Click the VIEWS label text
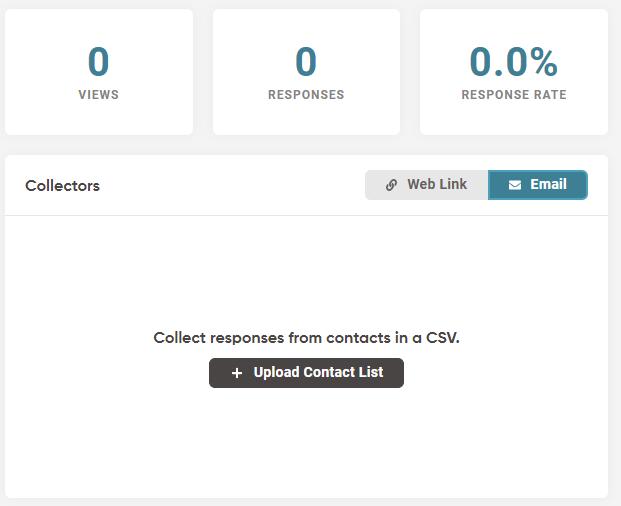Screen dimensions: 621x506 click(98, 95)
